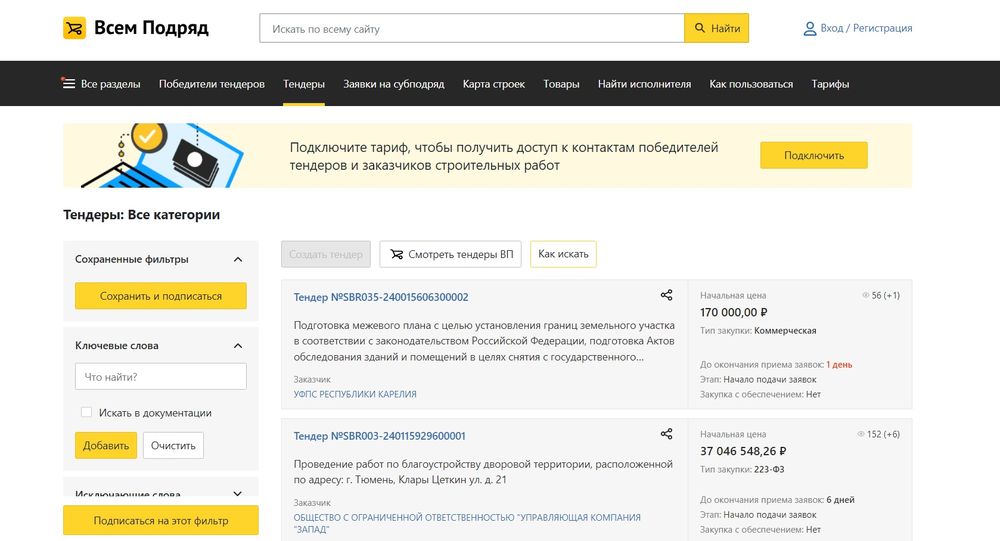Click the Что найти? keyword input field
The image size is (1000, 541).
coord(161,377)
